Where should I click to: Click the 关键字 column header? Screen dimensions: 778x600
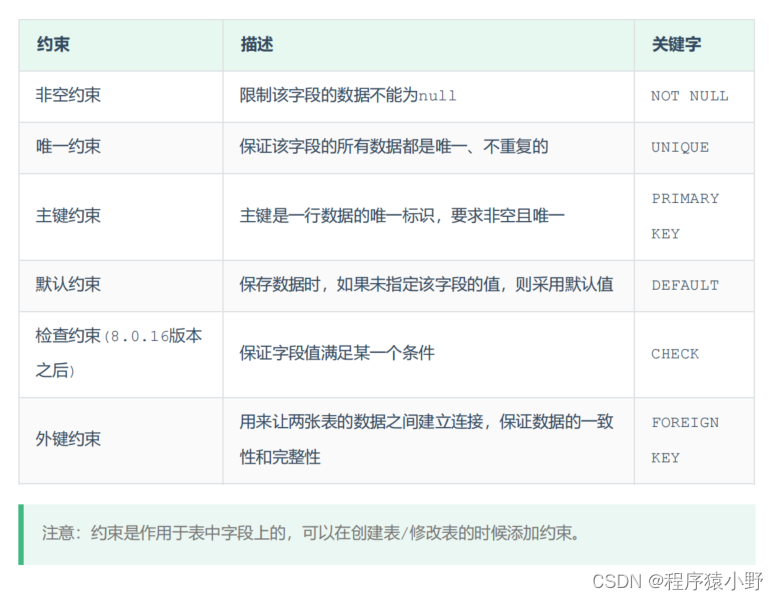(x=676, y=45)
